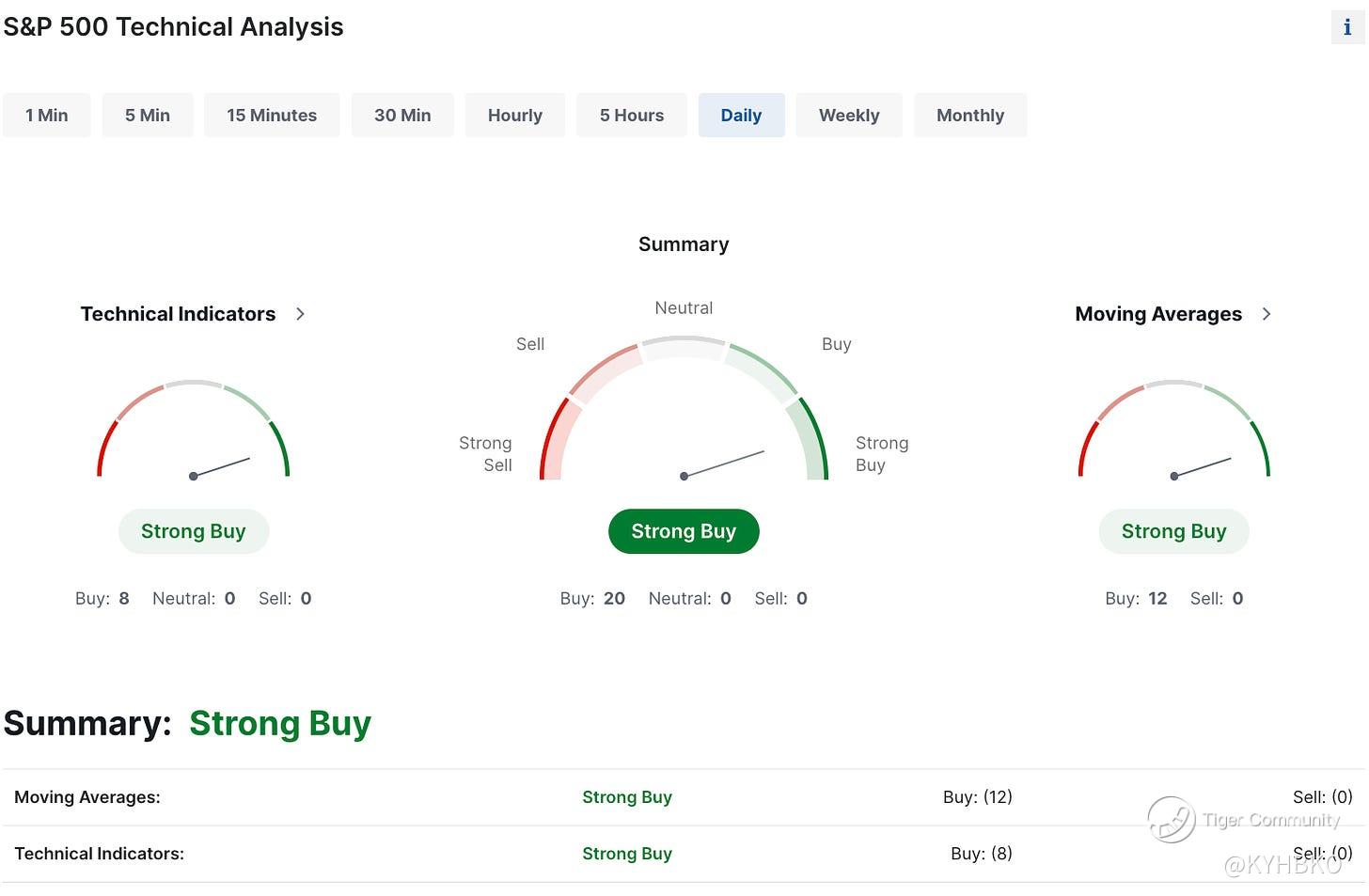
Task: Click the Moving Averages row in summary table
Action: 87,797
